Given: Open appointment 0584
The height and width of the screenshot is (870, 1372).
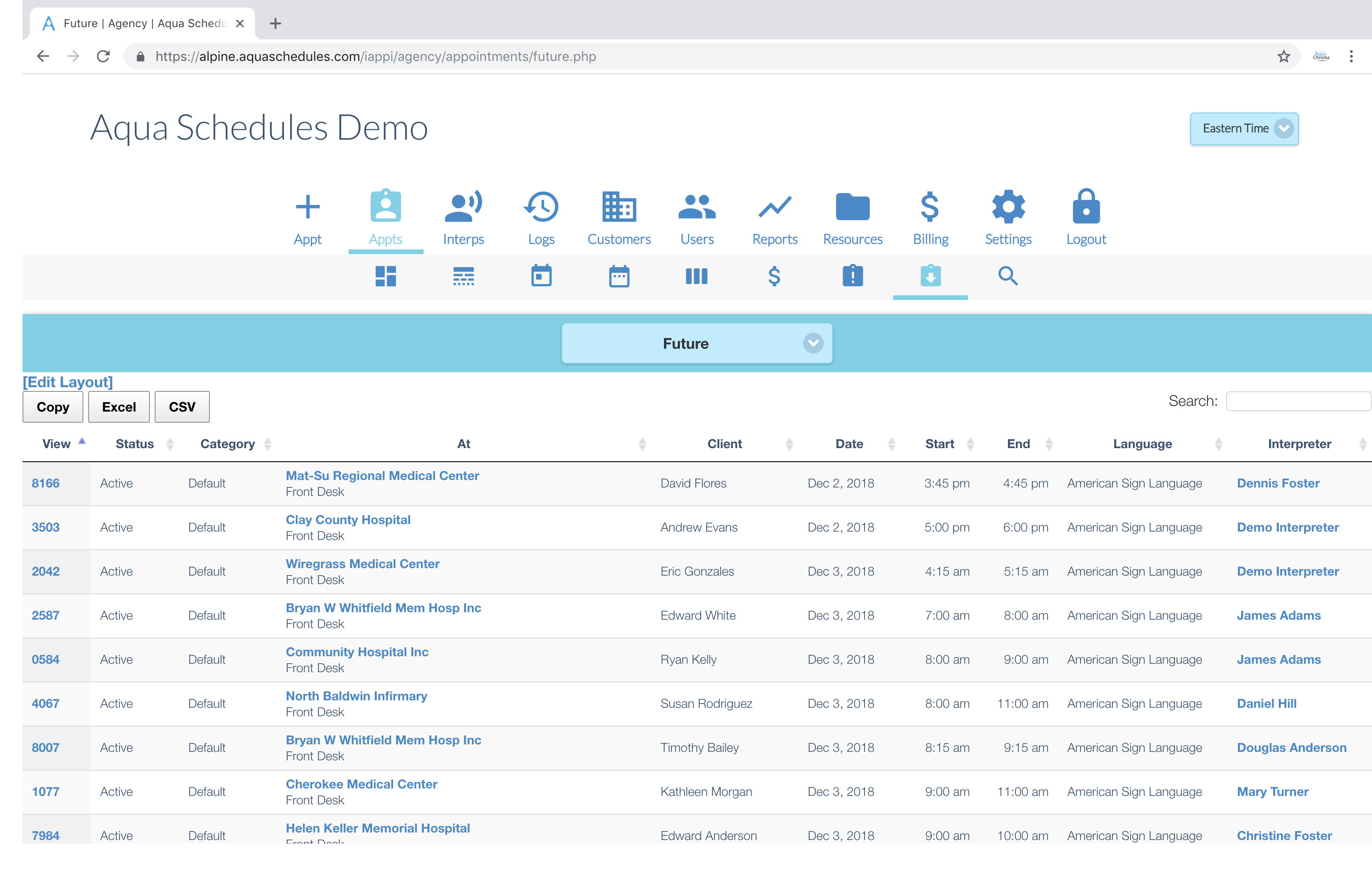Looking at the screenshot, I should coord(45,660).
